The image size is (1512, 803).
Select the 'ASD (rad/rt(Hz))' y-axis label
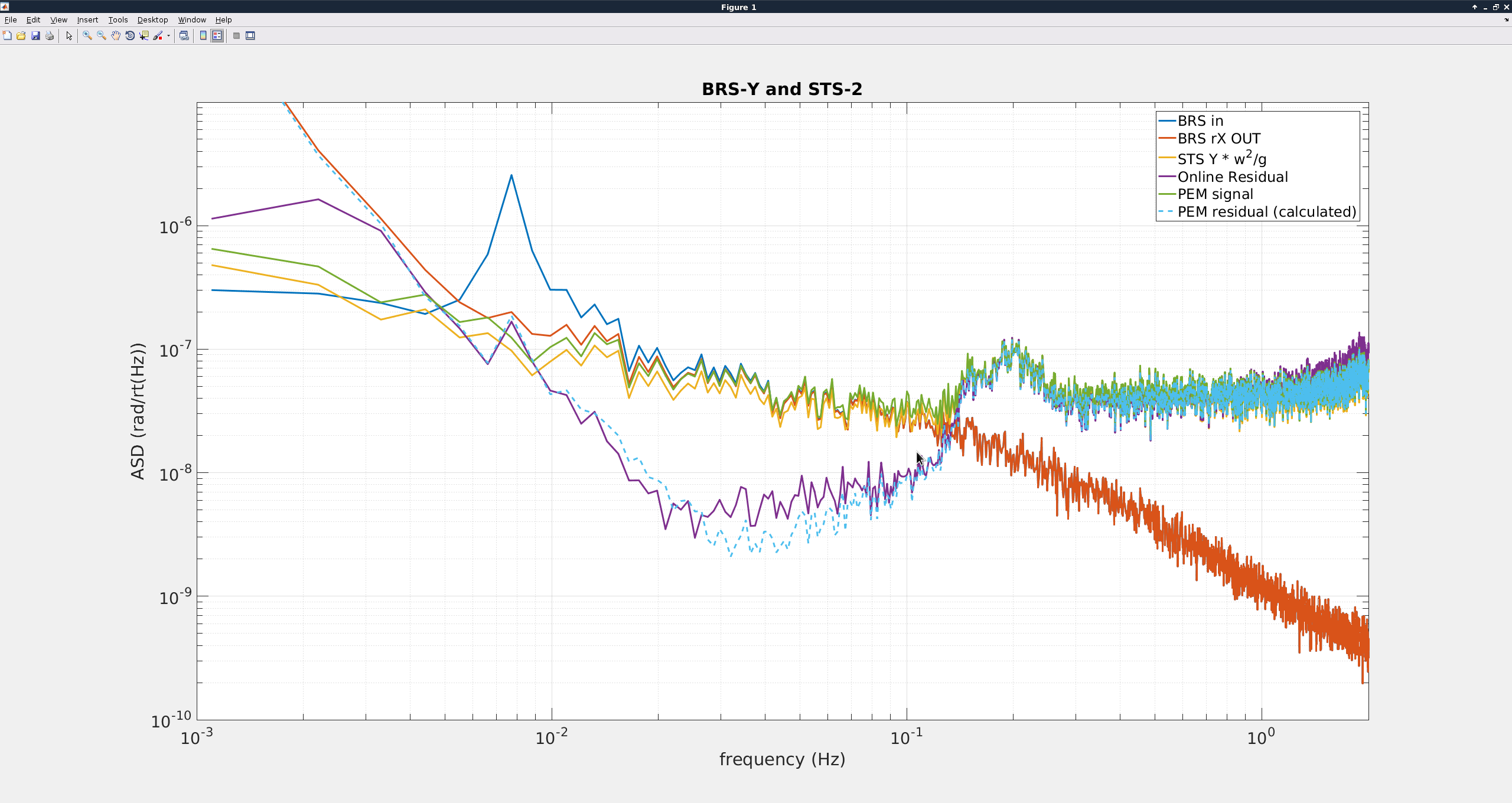pyautogui.click(x=138, y=411)
